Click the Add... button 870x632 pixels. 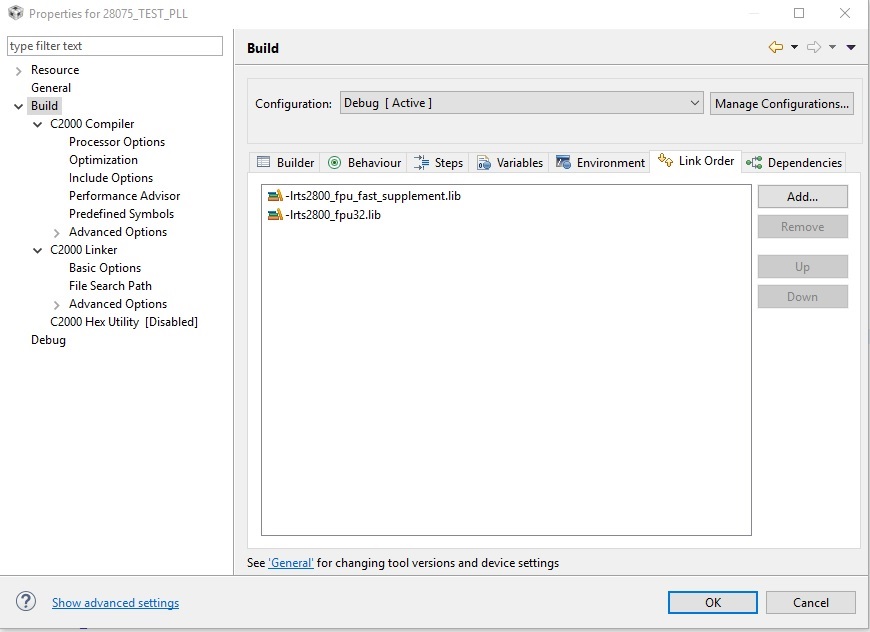[802, 196]
